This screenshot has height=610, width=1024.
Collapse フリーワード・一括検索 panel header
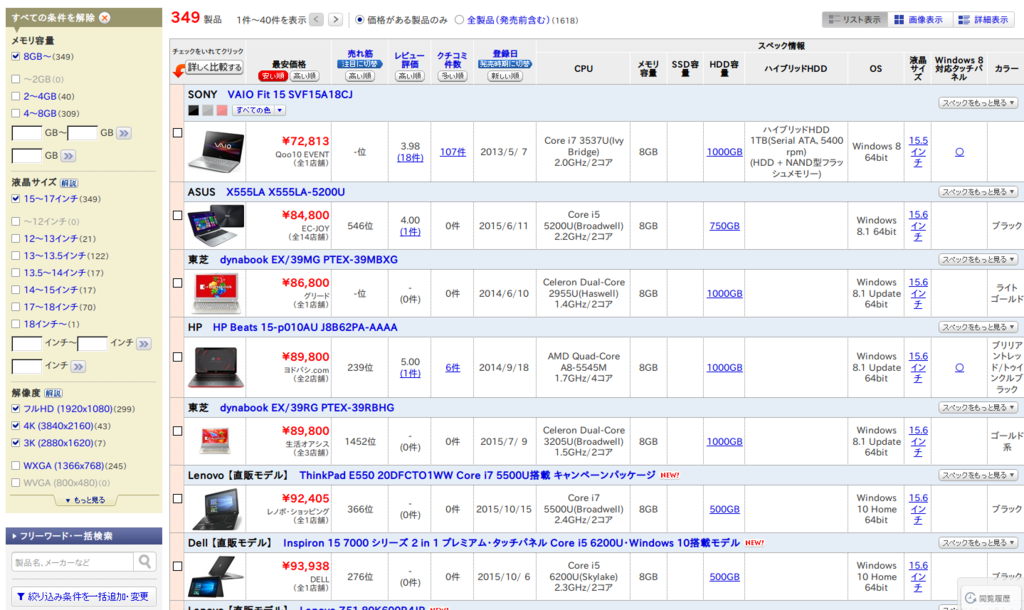pyautogui.click(x=84, y=536)
